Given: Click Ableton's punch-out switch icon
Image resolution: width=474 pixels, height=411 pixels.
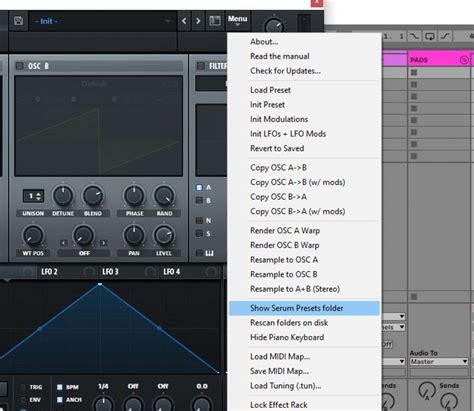Looking at the screenshot, I should click(446, 36).
